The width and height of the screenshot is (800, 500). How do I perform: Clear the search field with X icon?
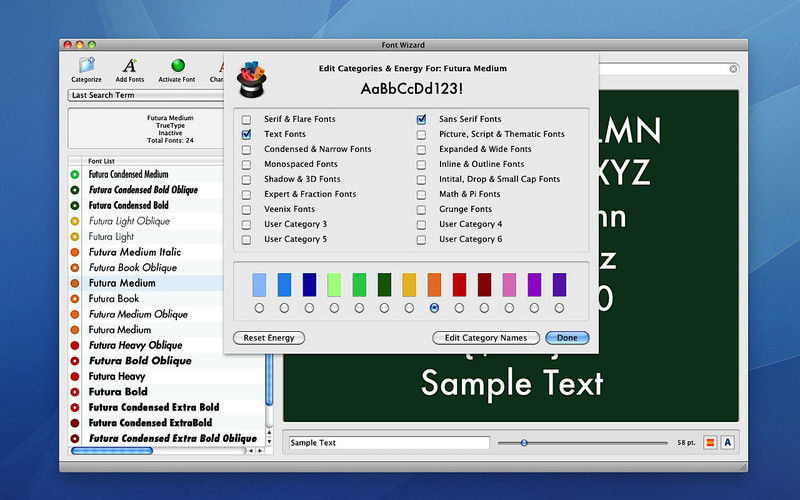tap(733, 69)
